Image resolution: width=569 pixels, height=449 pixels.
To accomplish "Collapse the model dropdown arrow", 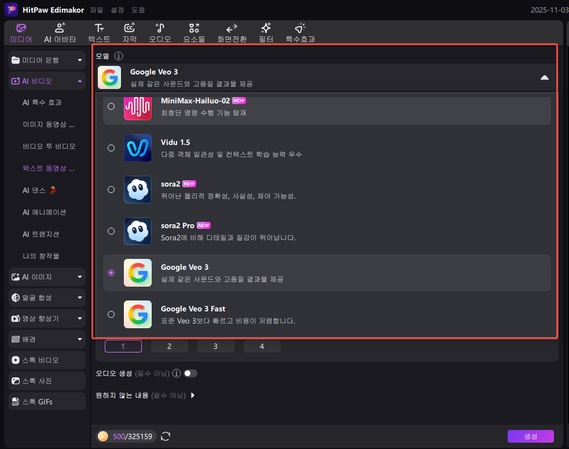I will tap(544, 78).
